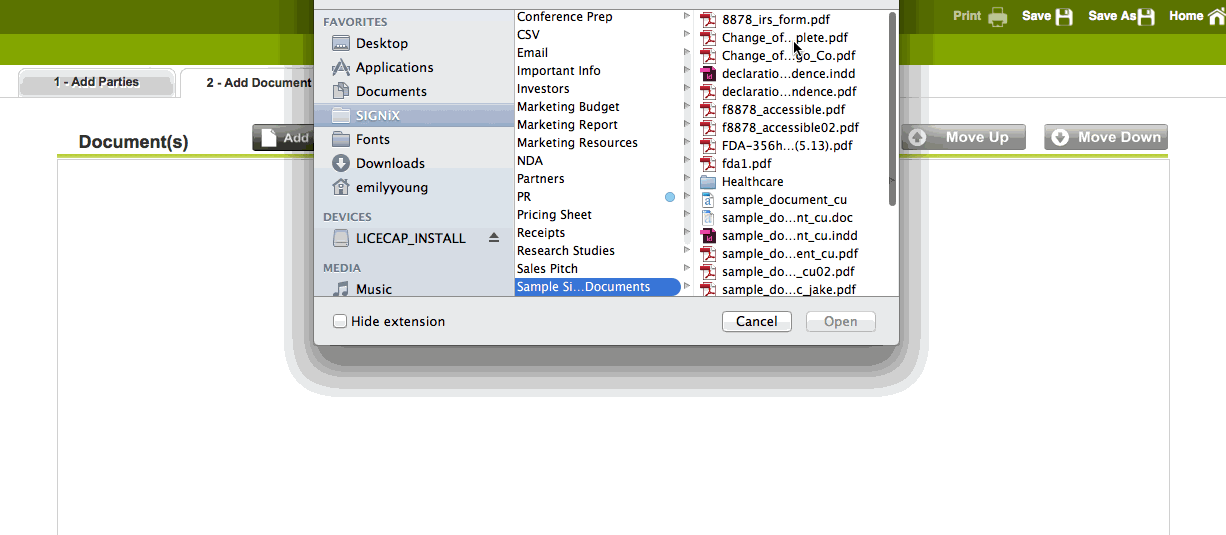Click the Move Down button

coord(1106,137)
